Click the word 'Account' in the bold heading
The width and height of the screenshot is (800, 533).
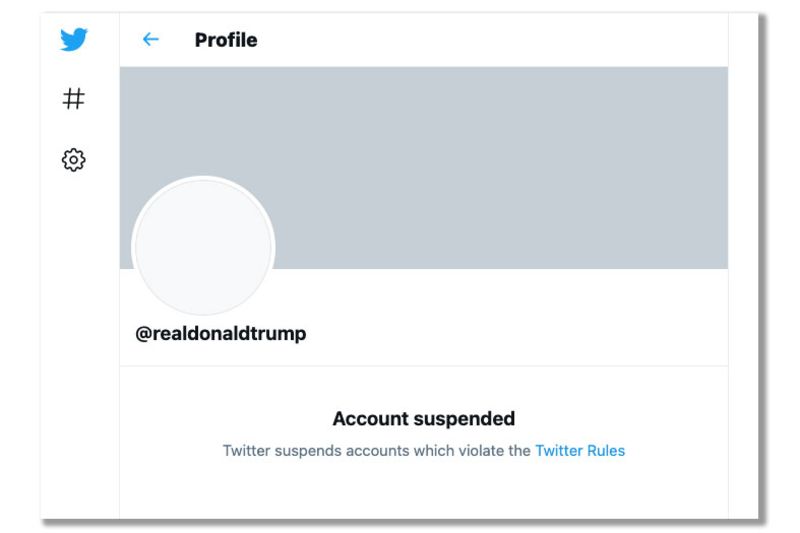pos(368,419)
